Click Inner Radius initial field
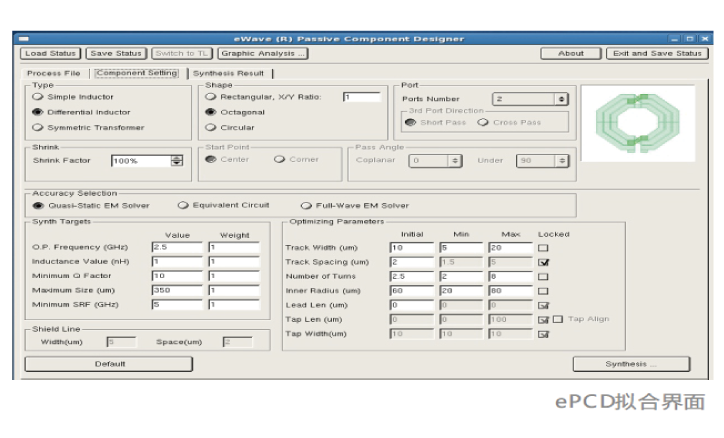This screenshot has width=724, height=438. click(x=412, y=291)
